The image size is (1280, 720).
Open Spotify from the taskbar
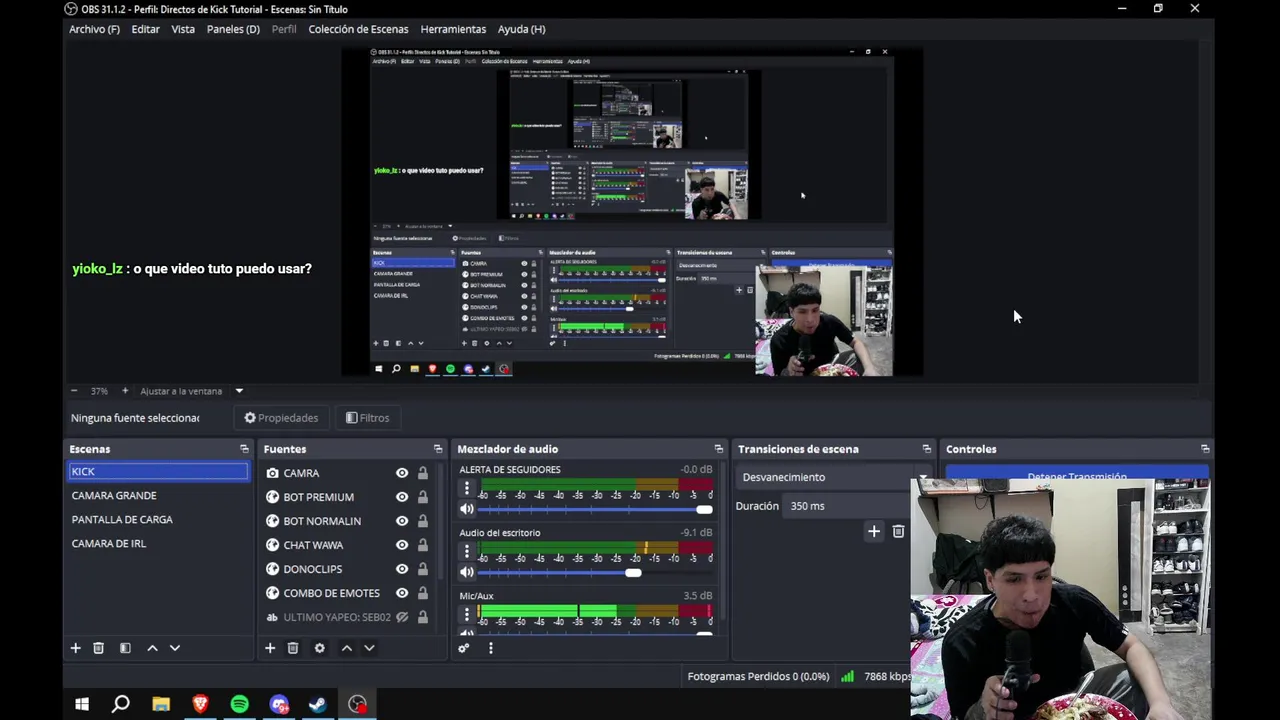pyautogui.click(x=239, y=704)
